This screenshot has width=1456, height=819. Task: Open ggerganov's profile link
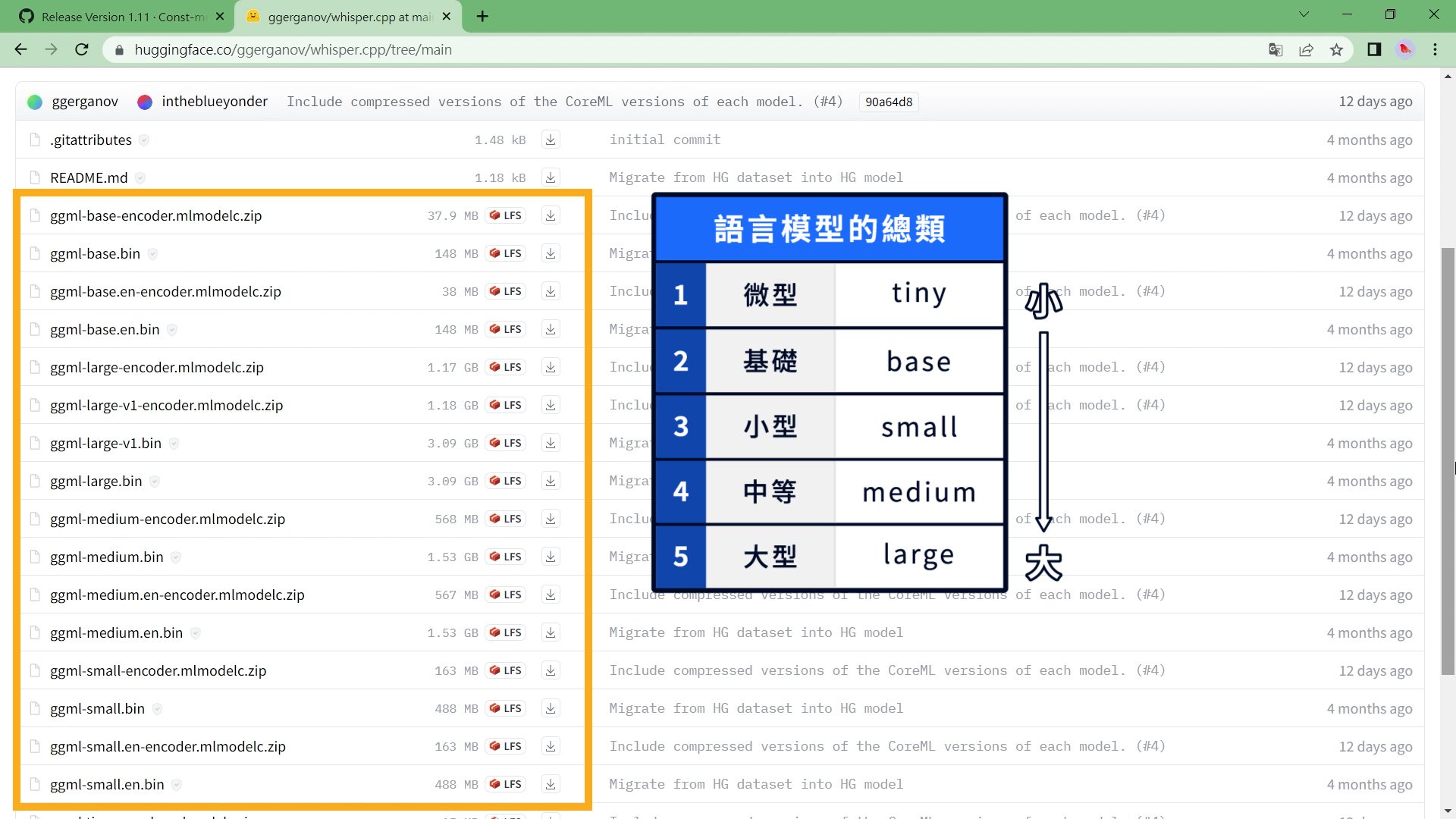pos(85,102)
